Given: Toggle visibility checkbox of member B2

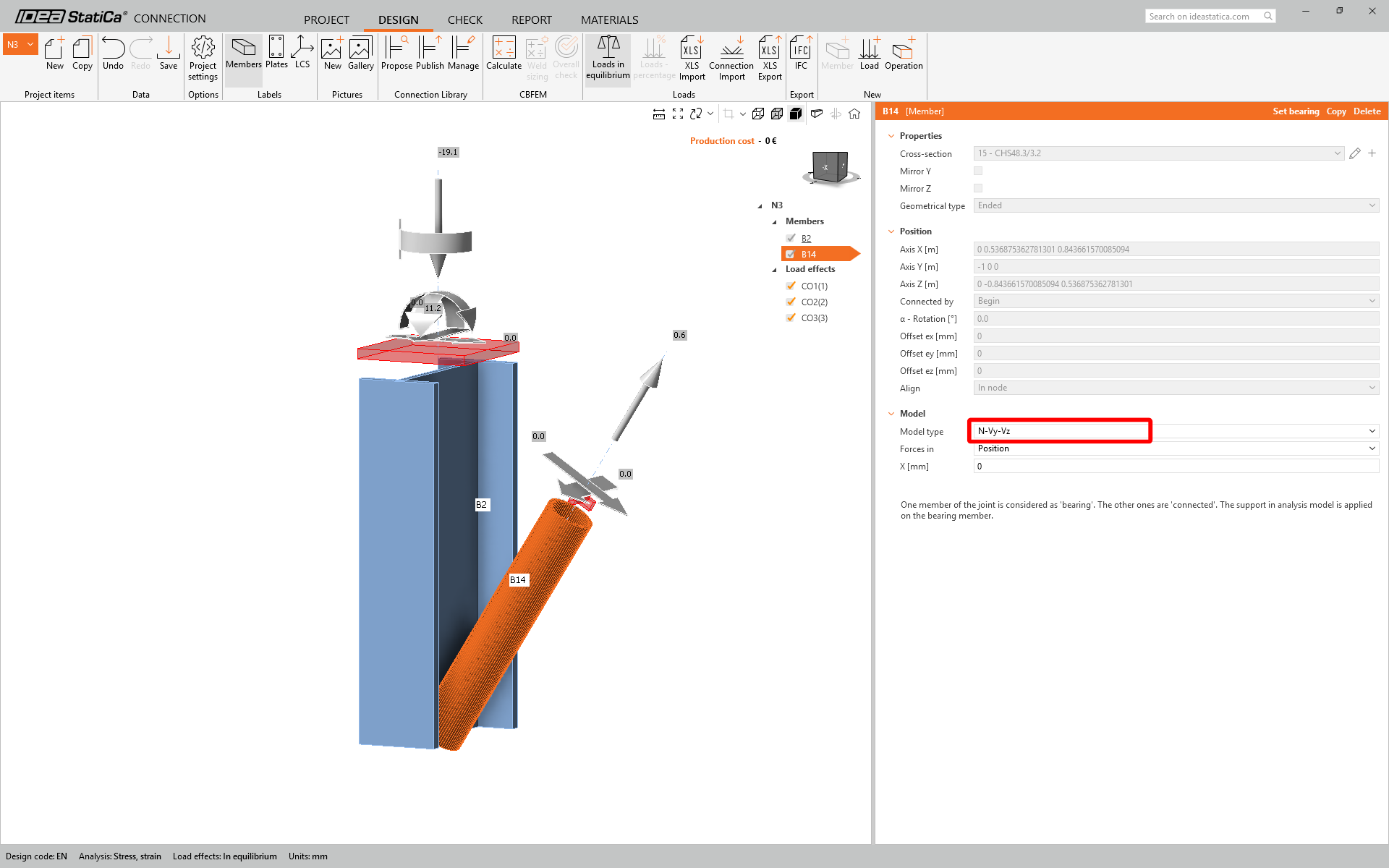Looking at the screenshot, I should point(791,238).
